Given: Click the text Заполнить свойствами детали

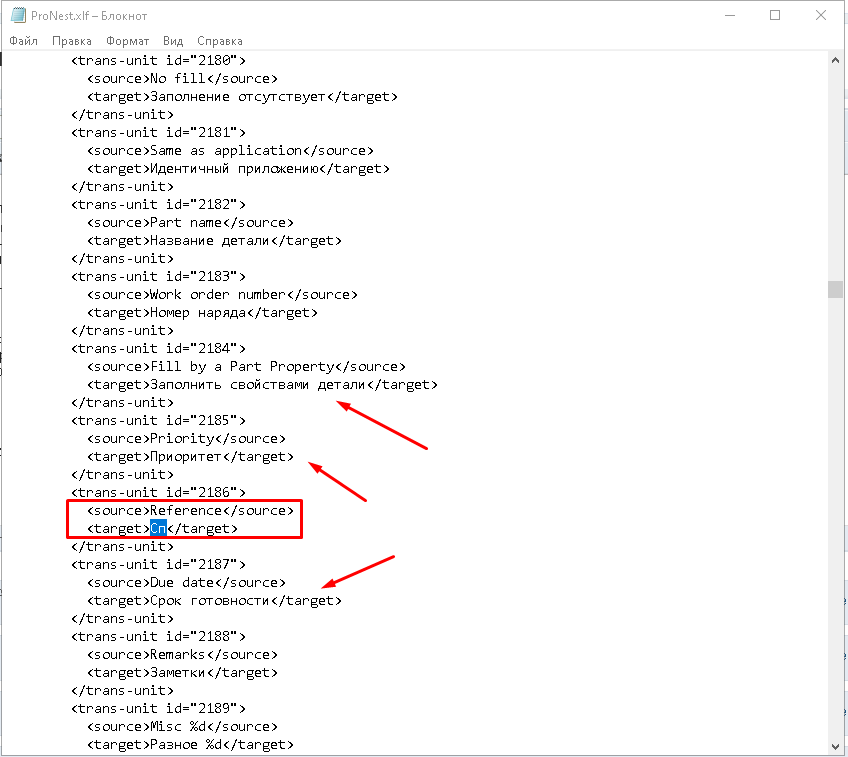Looking at the screenshot, I should (258, 384).
